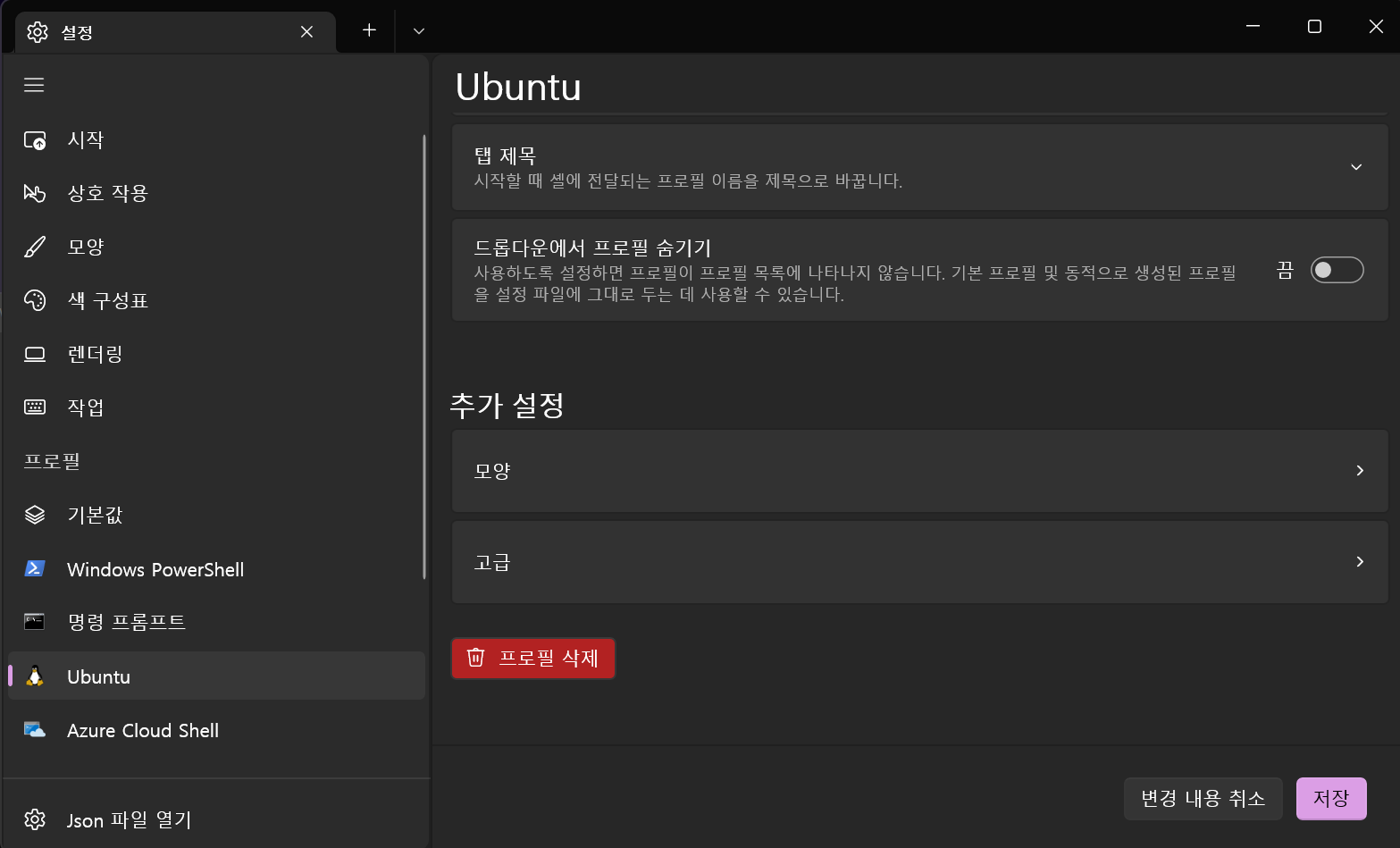Open new tab profile dropdown arrow

tap(418, 31)
